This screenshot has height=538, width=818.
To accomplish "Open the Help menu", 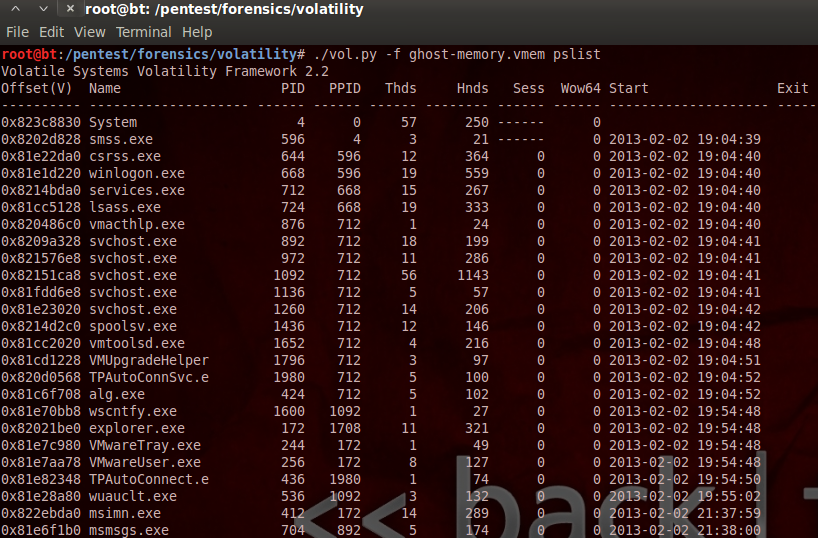I will [x=197, y=32].
